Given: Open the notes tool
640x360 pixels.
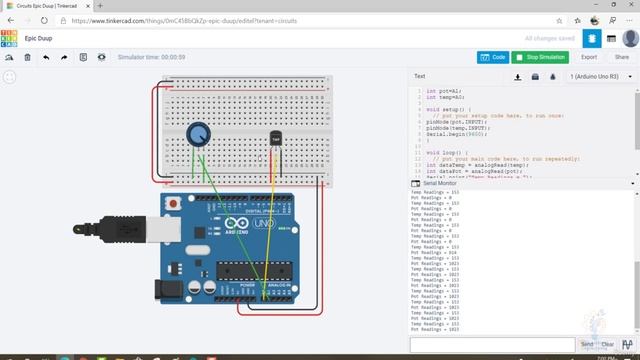Looking at the screenshot, I should (x=83, y=57).
